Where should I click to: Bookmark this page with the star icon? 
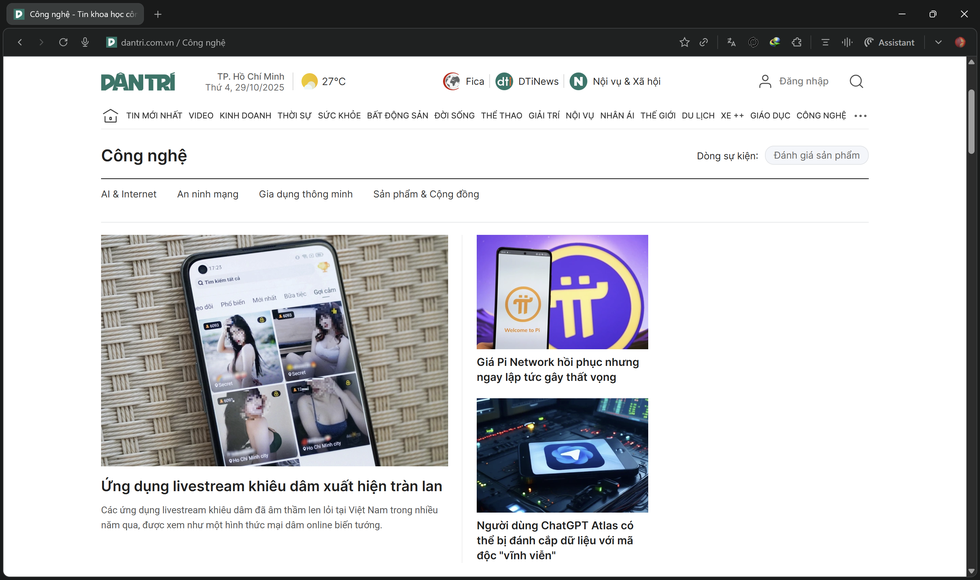684,42
